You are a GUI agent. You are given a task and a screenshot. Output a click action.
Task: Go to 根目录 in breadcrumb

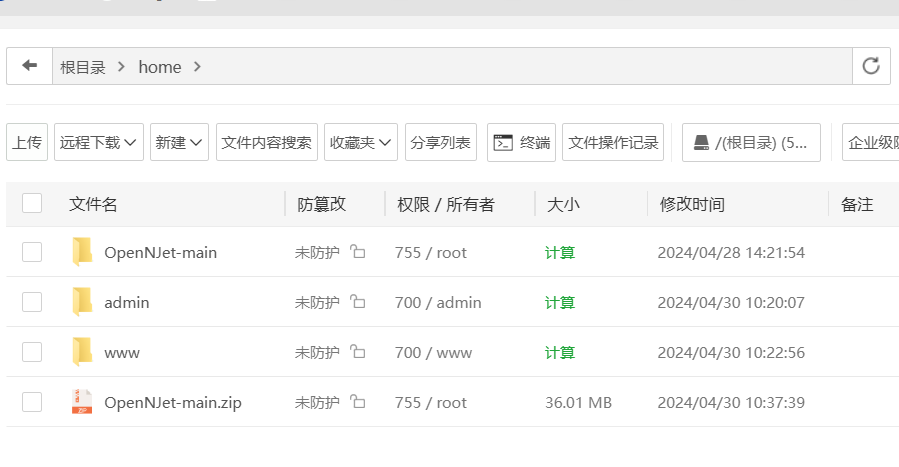(83, 67)
